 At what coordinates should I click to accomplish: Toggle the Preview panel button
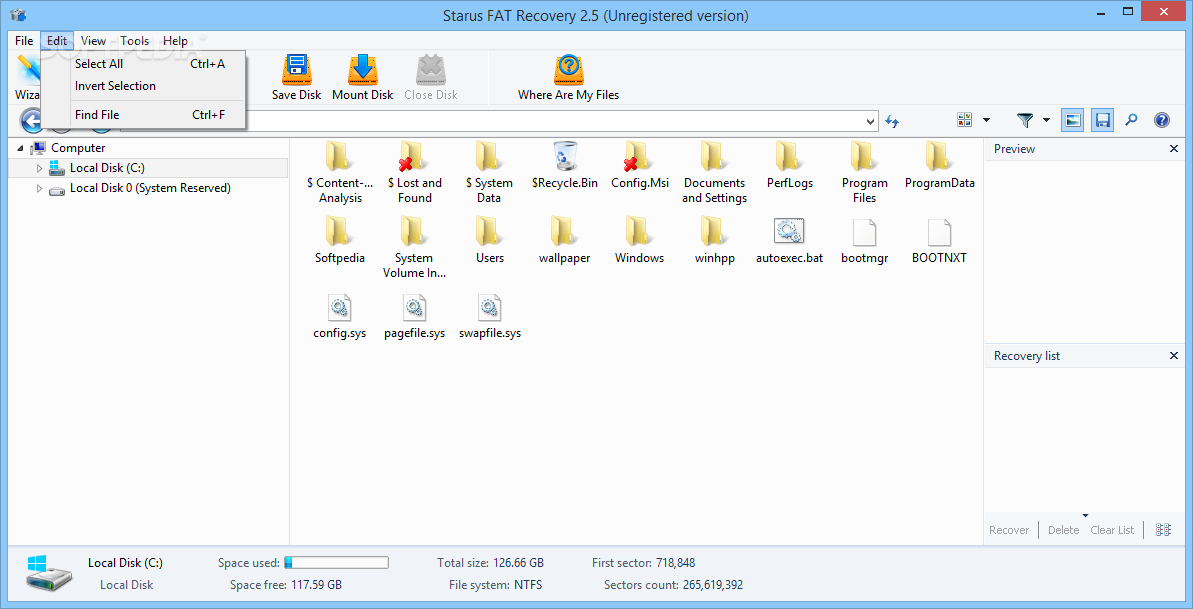coord(1072,120)
